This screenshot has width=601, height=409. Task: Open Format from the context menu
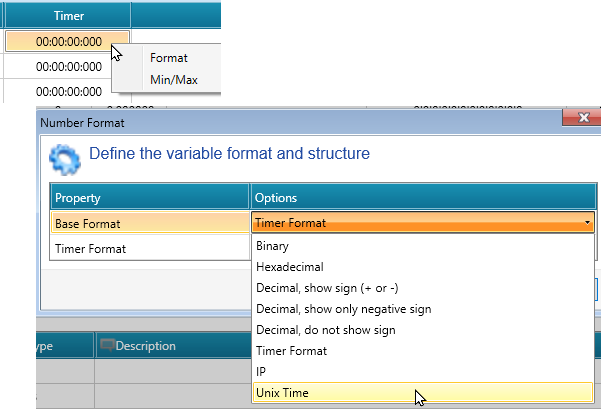tap(169, 58)
